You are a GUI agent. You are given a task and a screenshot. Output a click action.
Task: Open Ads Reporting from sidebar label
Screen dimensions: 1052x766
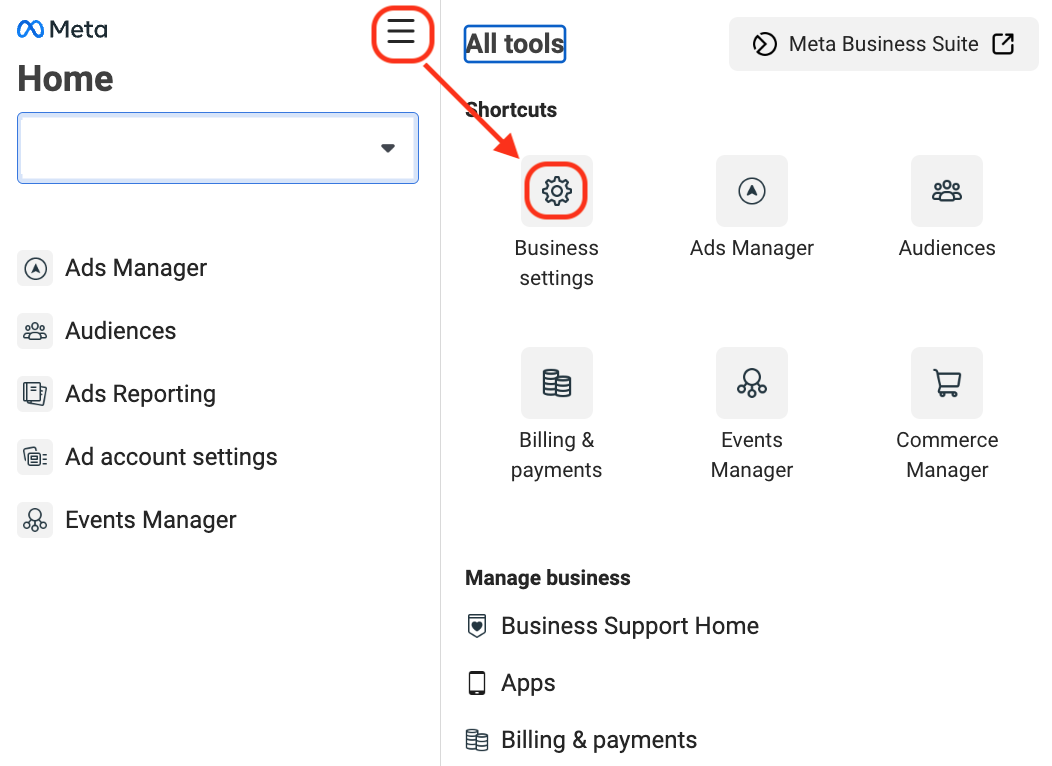tap(140, 394)
